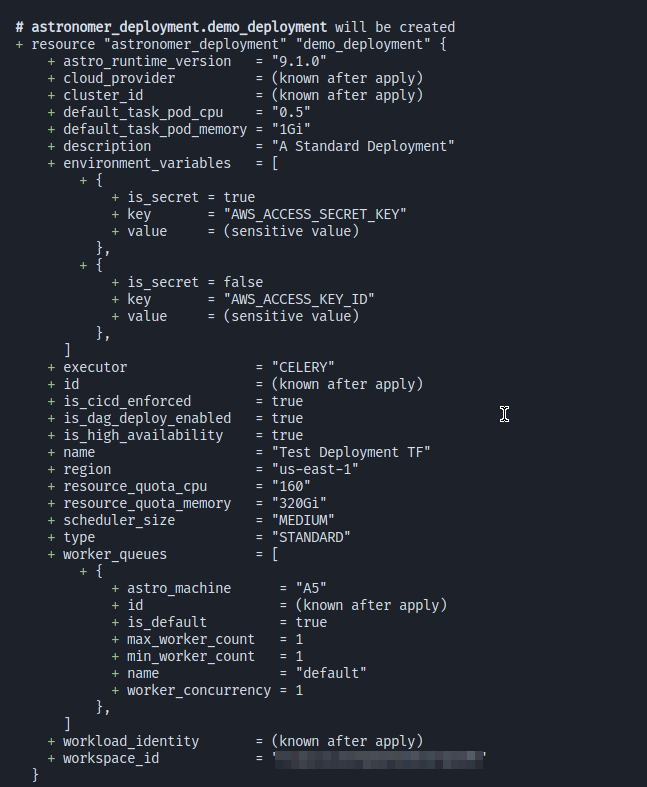Click the scheduler_size value "MEDIUM"

pos(304,520)
